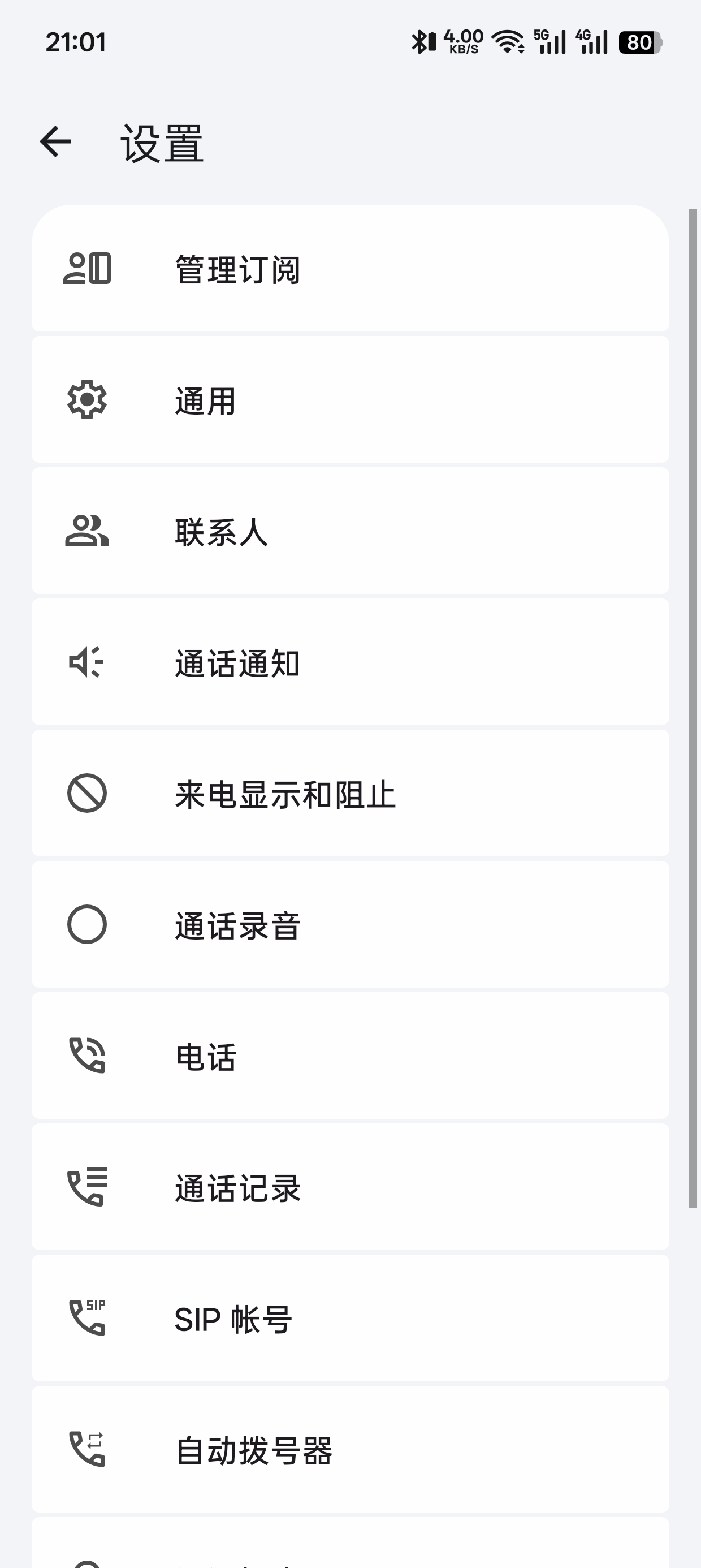Open 来电显示和阻止 settings
Screen dimensions: 701x1568
pos(350,793)
